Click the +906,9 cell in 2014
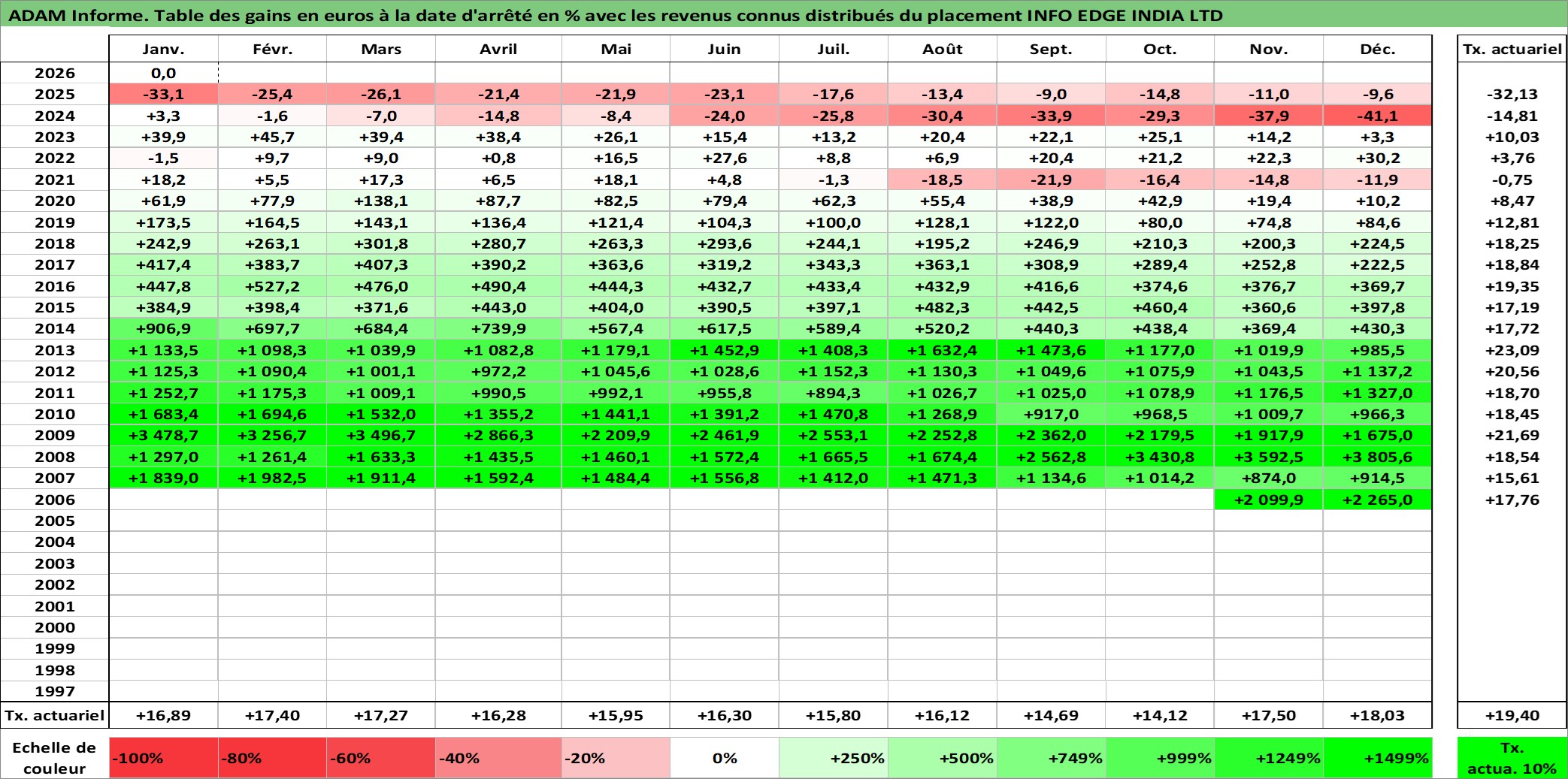This screenshot has width=1568, height=779. pyautogui.click(x=164, y=328)
